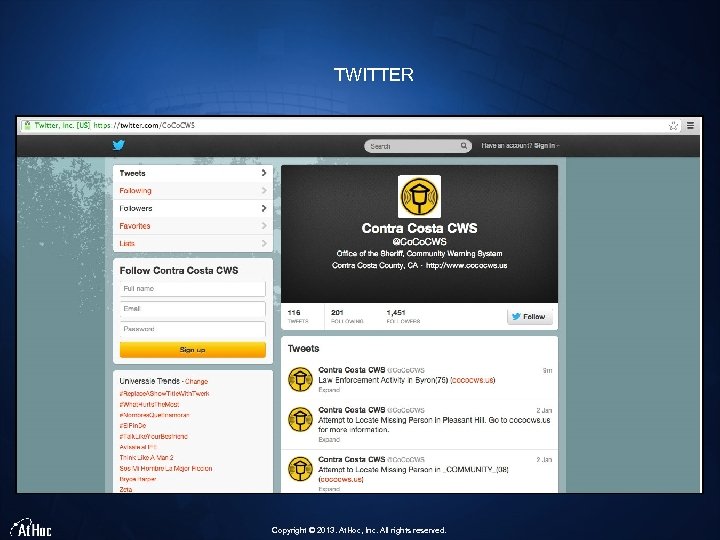This screenshot has height=540, width=720.
Task: Open the Following sidebar item
Action: point(193,191)
